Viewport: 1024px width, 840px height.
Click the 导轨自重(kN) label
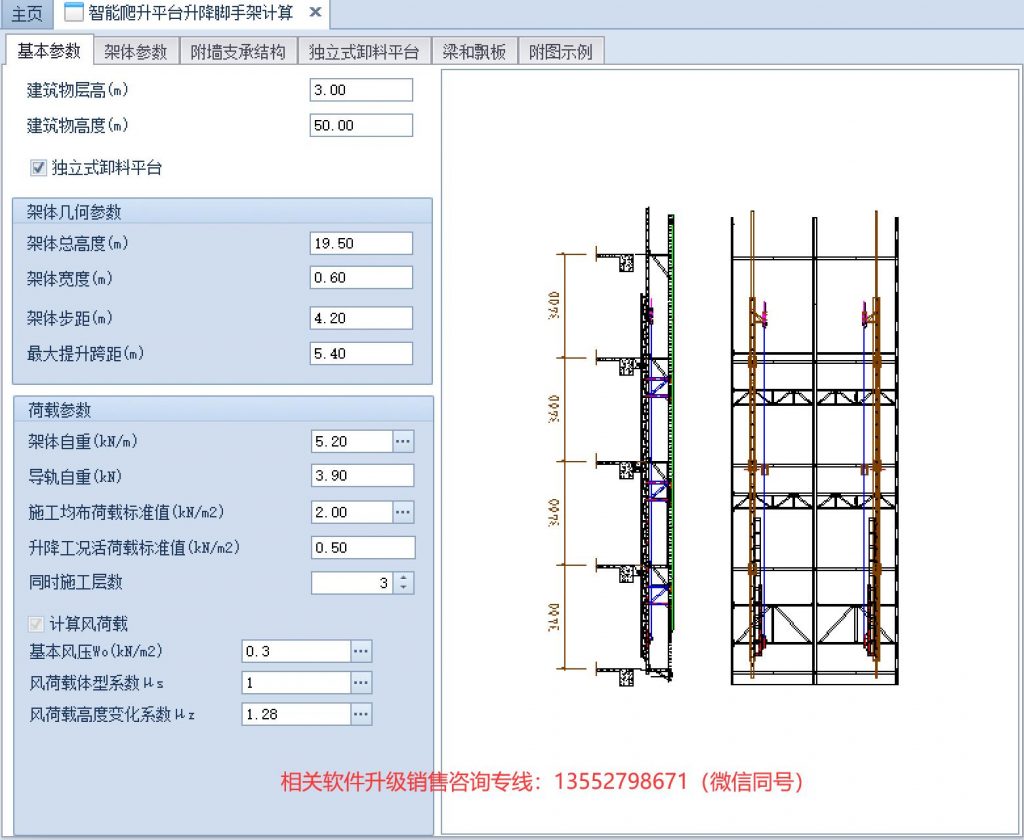(x=74, y=476)
